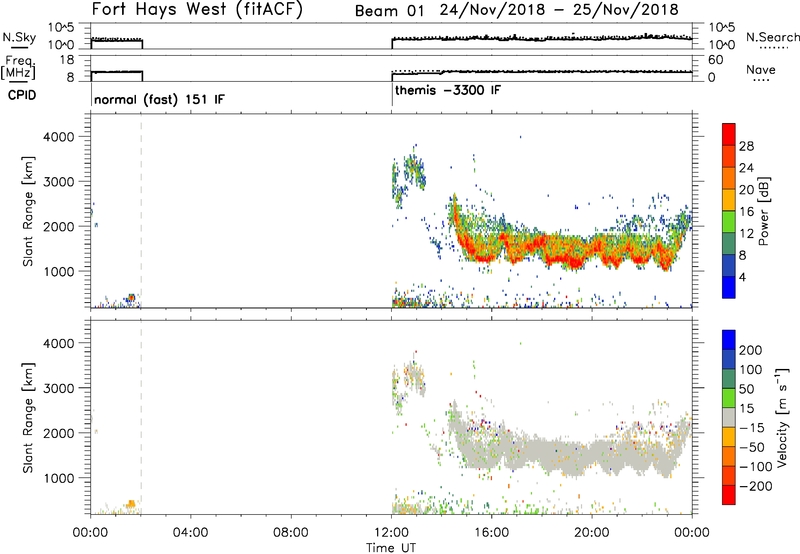Click the 'Power [dB]' color bar label
Screen dimensions: 800x554
point(763,211)
